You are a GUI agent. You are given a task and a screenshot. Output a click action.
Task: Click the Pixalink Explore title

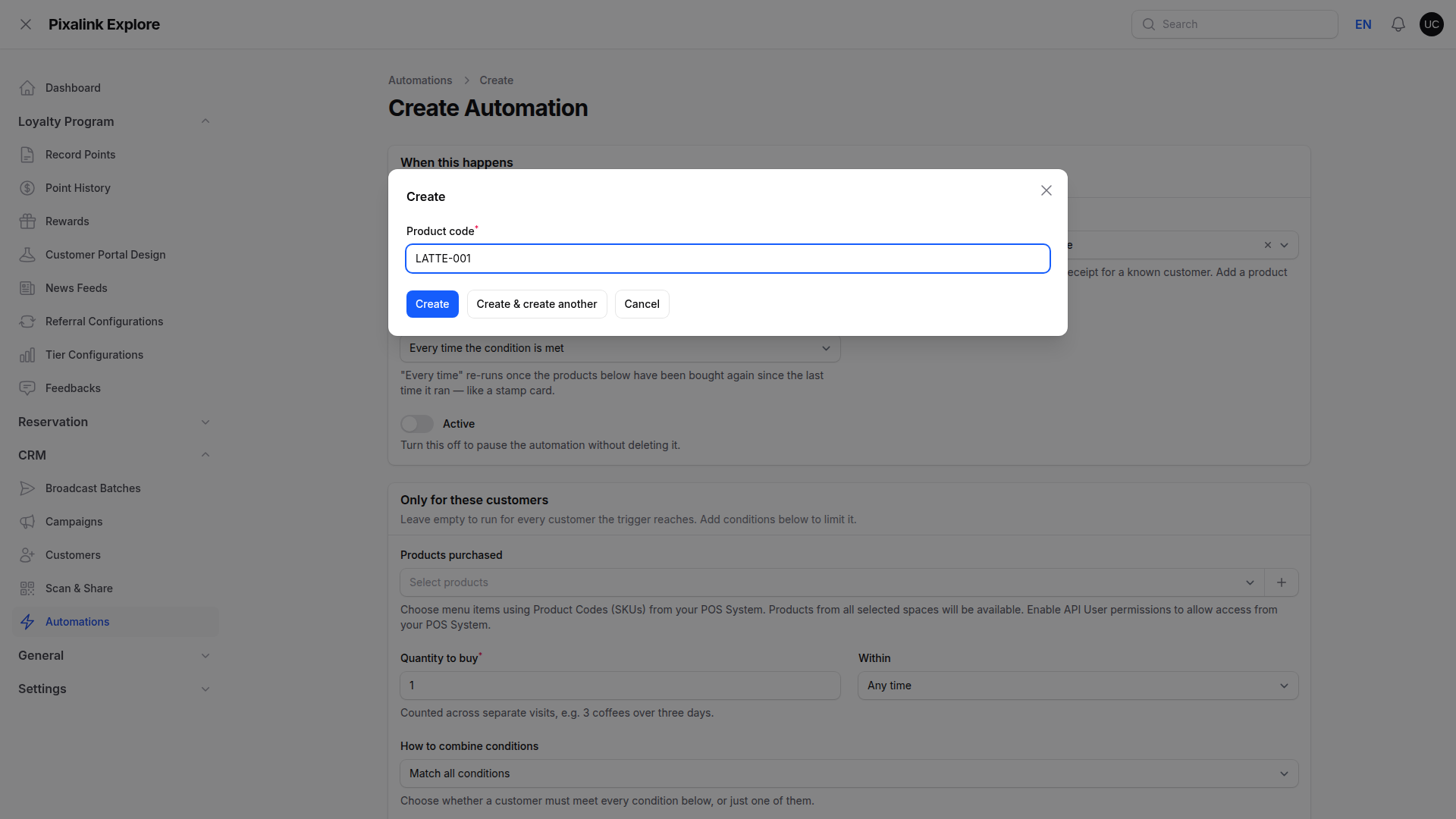104,24
